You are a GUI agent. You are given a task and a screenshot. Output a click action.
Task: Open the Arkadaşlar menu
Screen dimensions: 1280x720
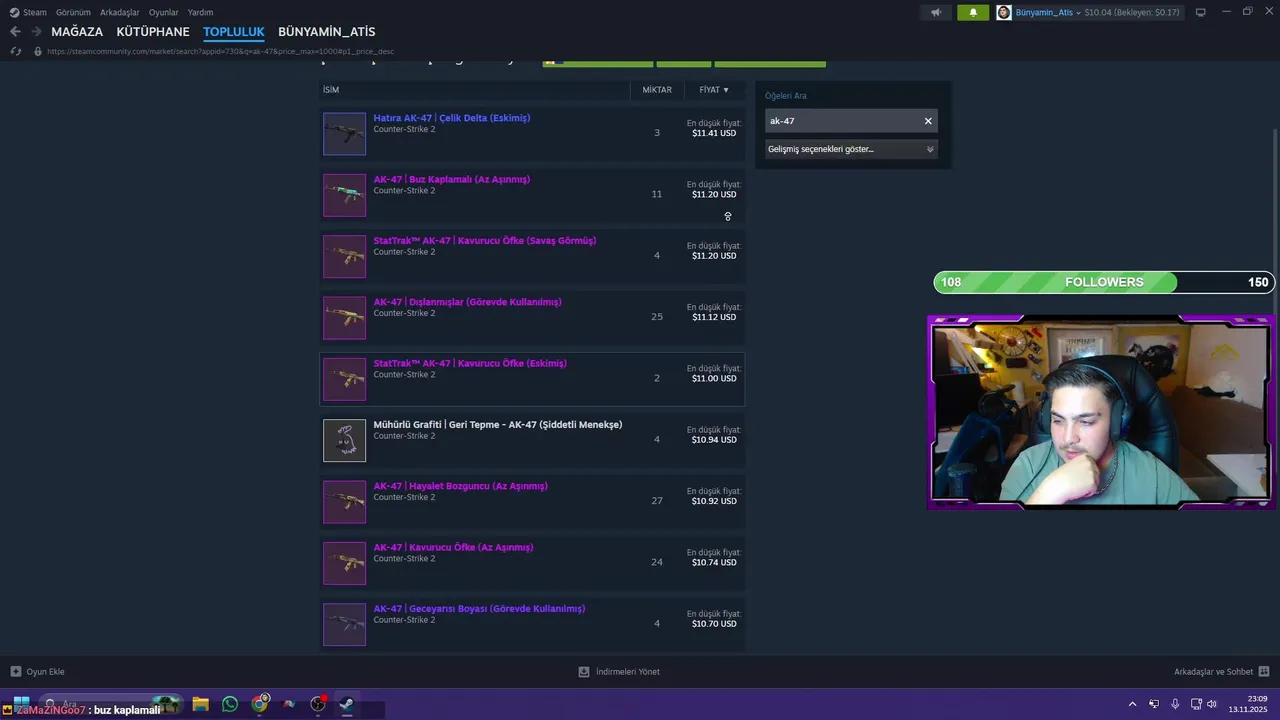[120, 12]
